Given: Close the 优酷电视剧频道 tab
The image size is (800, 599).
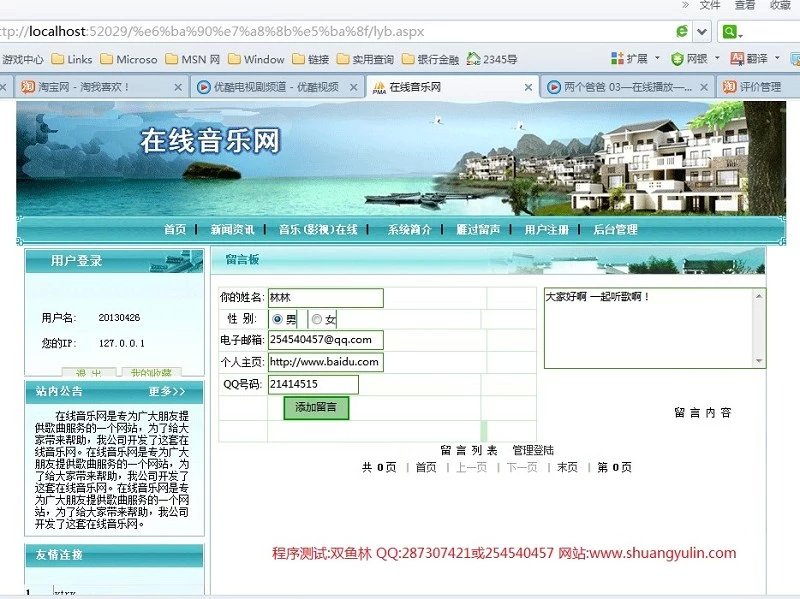Looking at the screenshot, I should [x=353, y=88].
